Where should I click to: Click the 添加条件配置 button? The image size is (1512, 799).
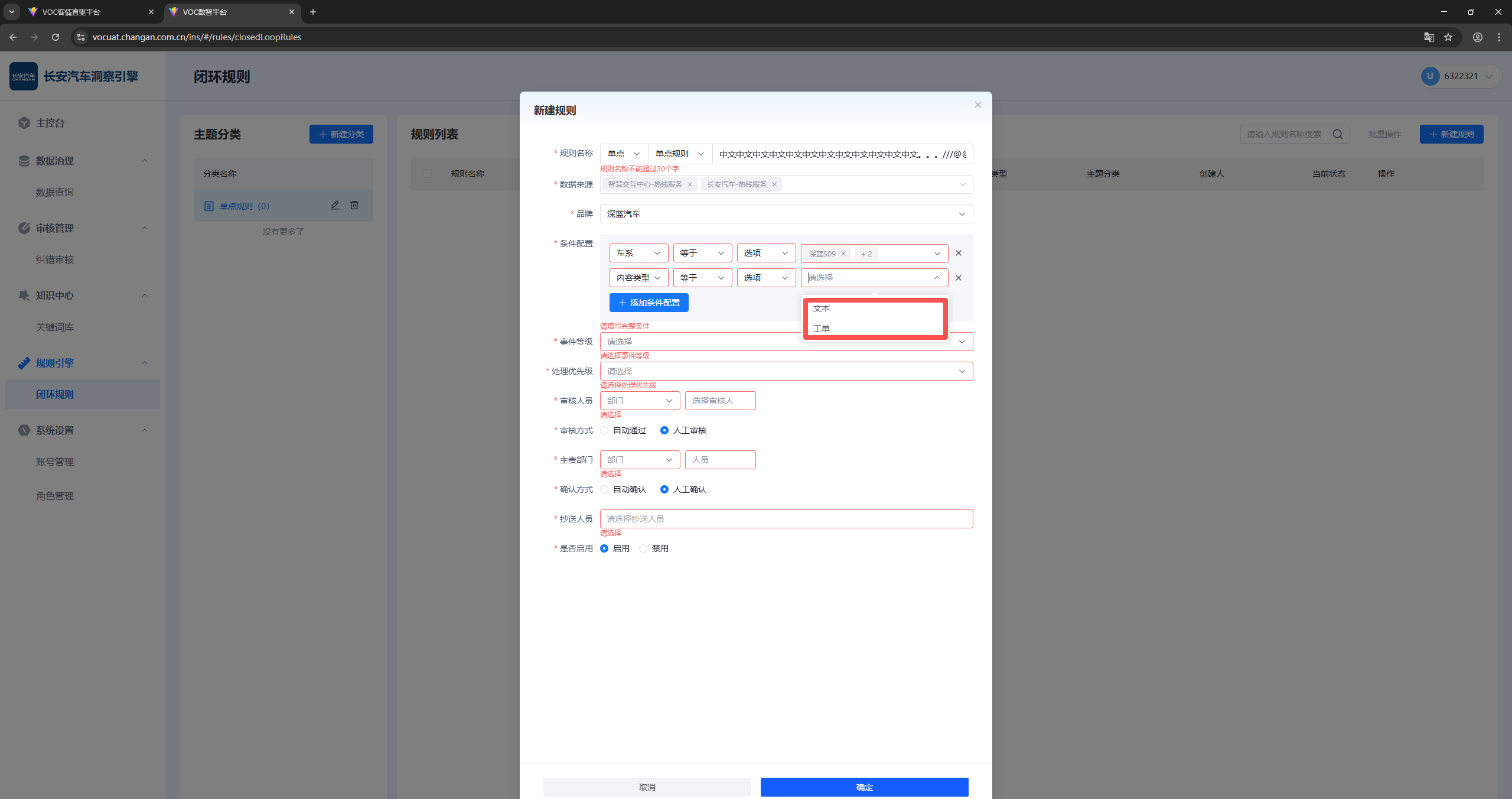649,303
